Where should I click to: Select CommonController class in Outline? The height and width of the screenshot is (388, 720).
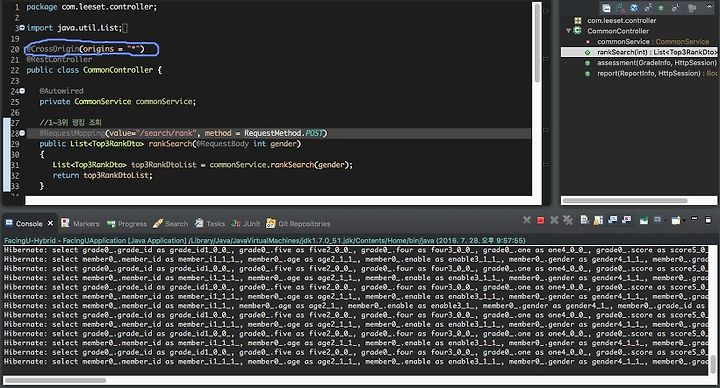point(618,31)
